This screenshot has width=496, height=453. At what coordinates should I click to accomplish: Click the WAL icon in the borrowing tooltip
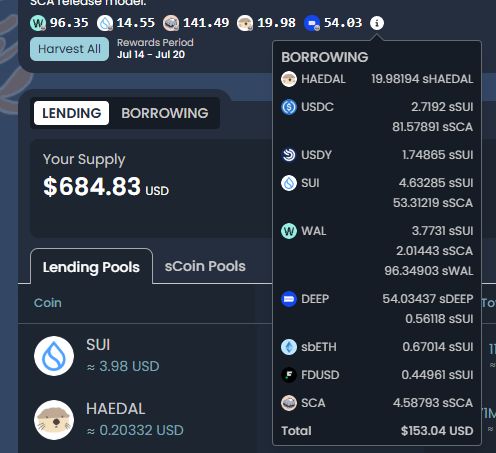click(x=289, y=231)
